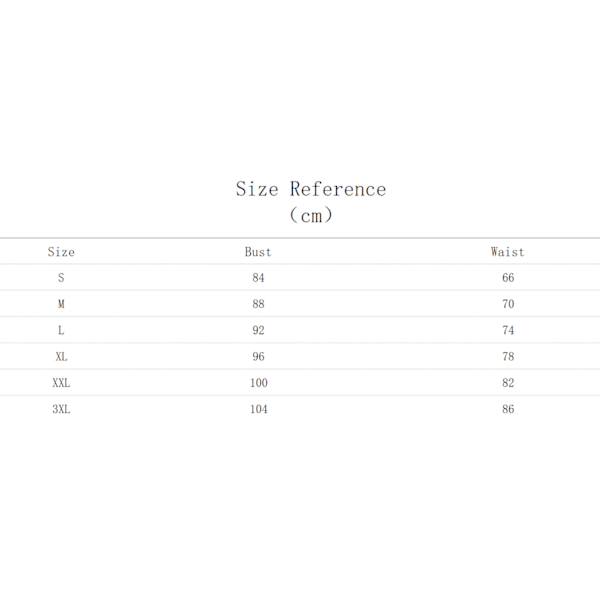Screen dimensions: 600x600
Task: Click waist value 66
Action: (x=508, y=277)
